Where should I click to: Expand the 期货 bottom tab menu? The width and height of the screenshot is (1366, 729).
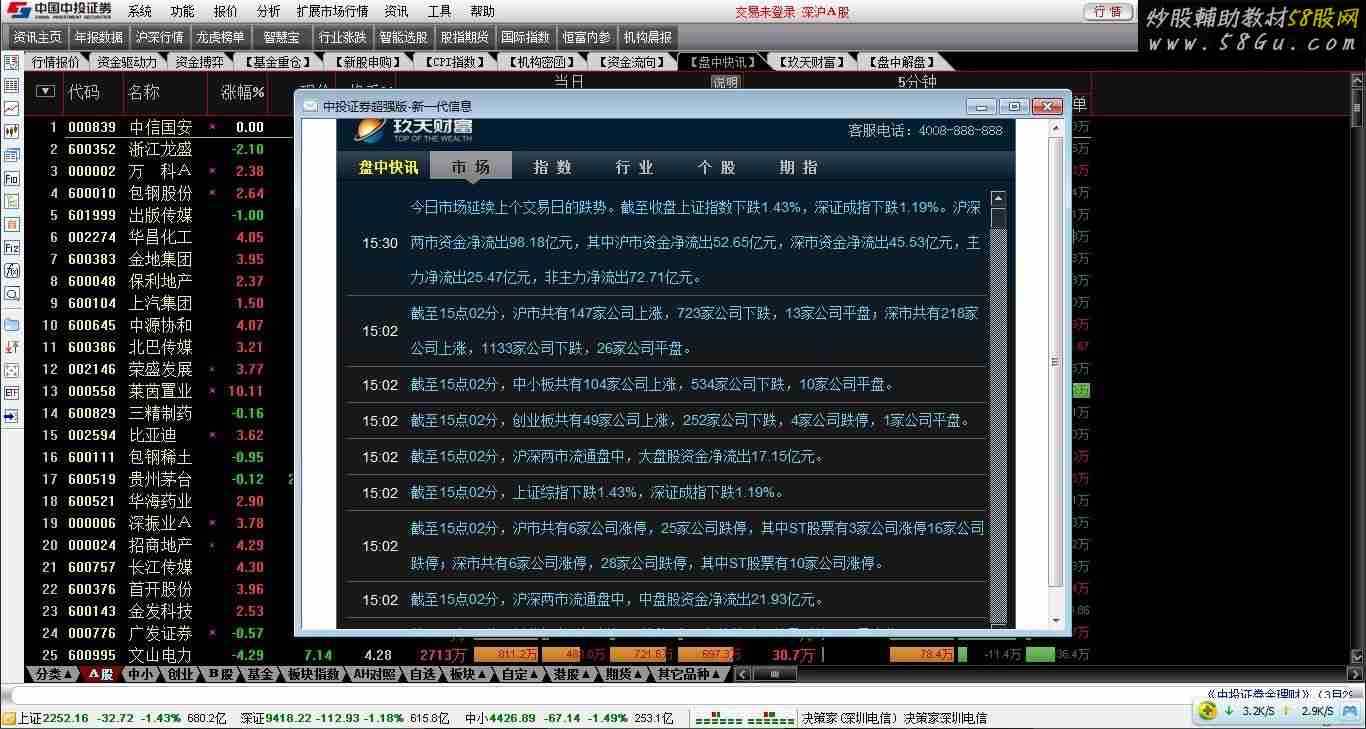[623, 674]
